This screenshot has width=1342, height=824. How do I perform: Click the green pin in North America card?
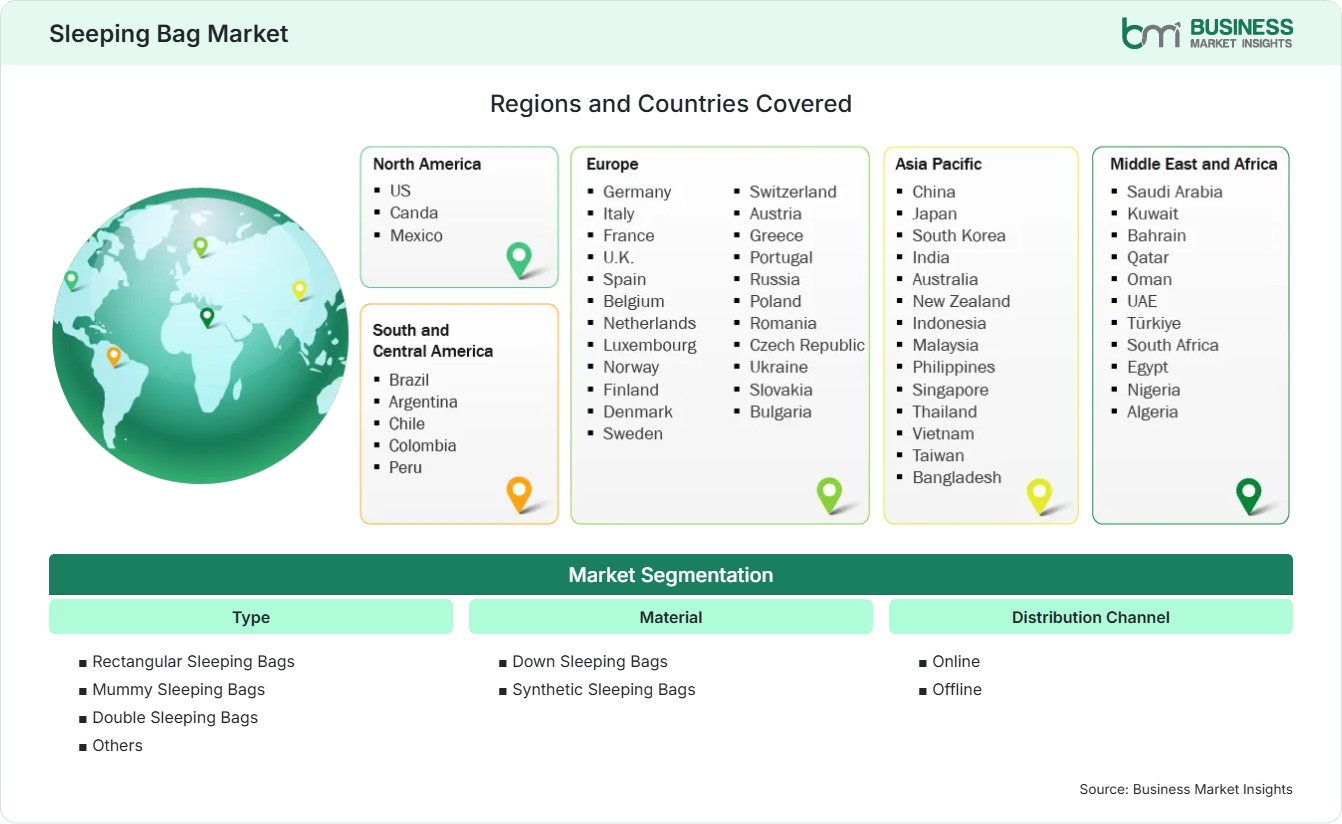519,259
